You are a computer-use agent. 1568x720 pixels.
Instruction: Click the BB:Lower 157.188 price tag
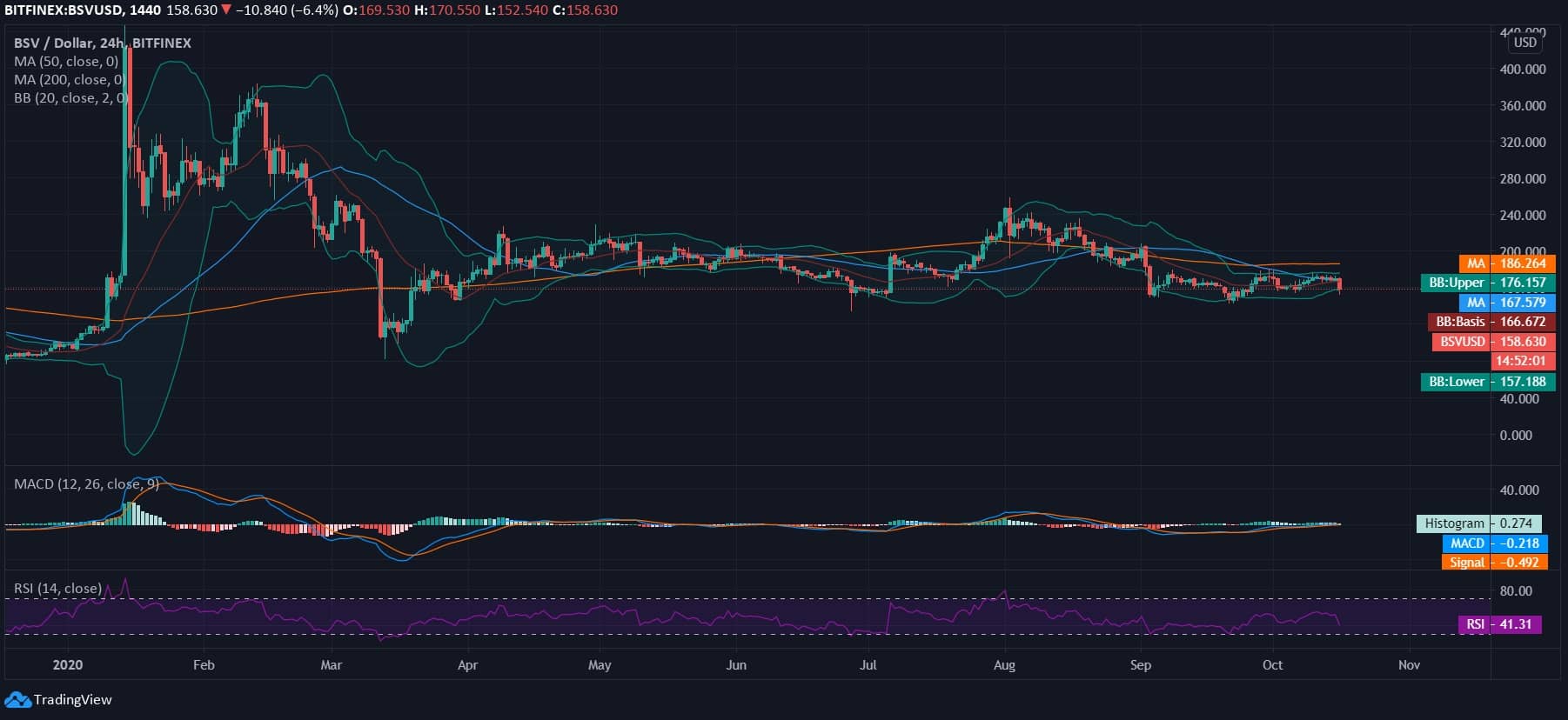[x=1488, y=382]
